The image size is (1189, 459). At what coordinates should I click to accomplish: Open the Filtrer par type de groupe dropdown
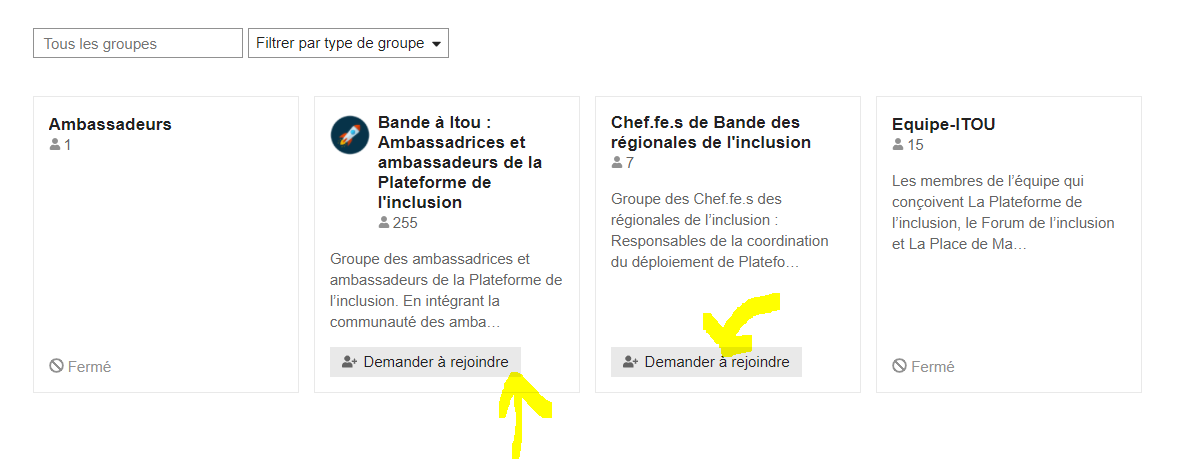point(348,43)
